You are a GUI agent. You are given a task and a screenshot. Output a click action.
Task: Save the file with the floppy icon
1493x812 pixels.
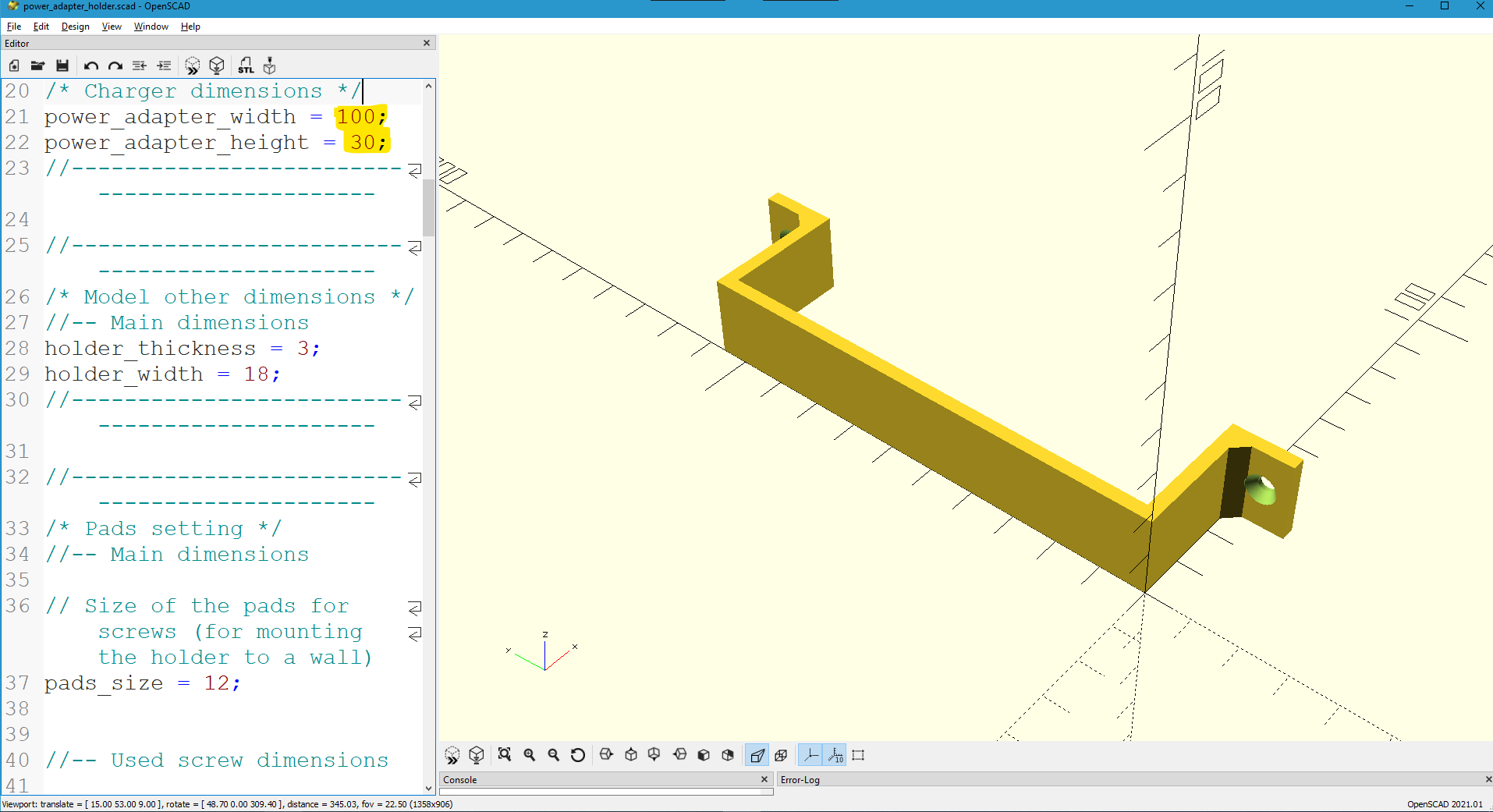click(62, 66)
